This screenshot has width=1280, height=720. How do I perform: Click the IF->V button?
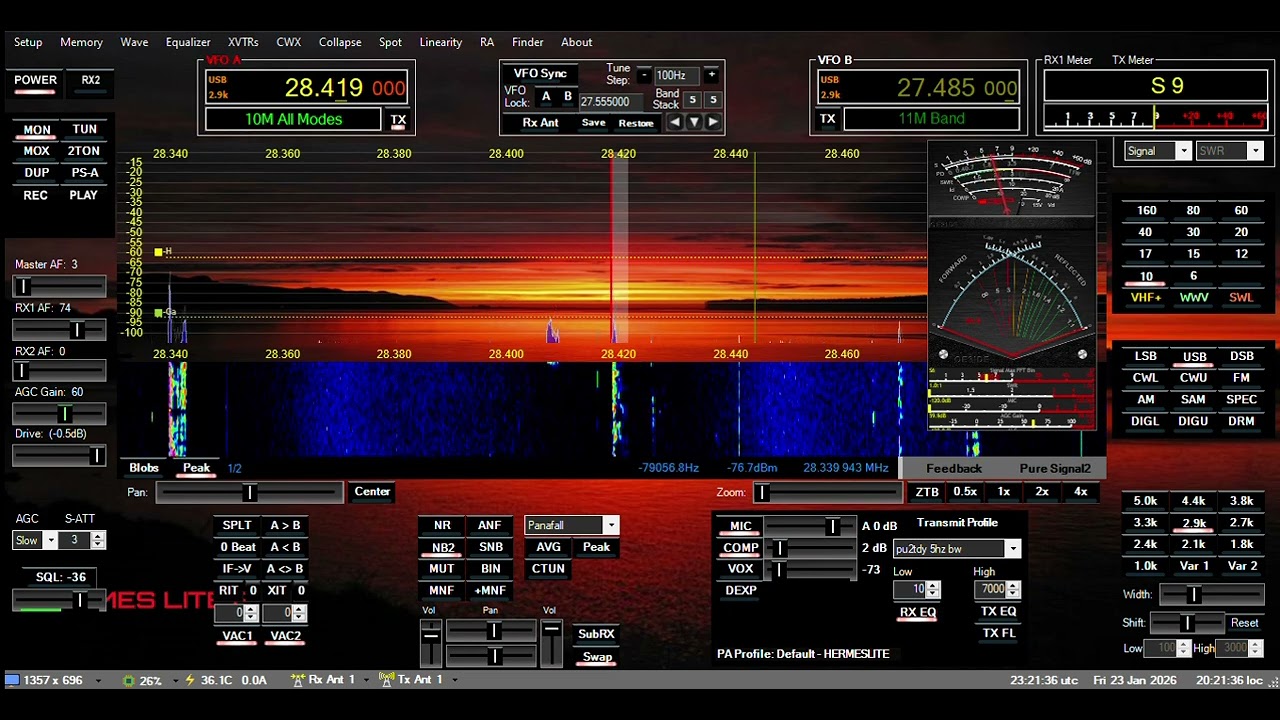click(x=237, y=569)
